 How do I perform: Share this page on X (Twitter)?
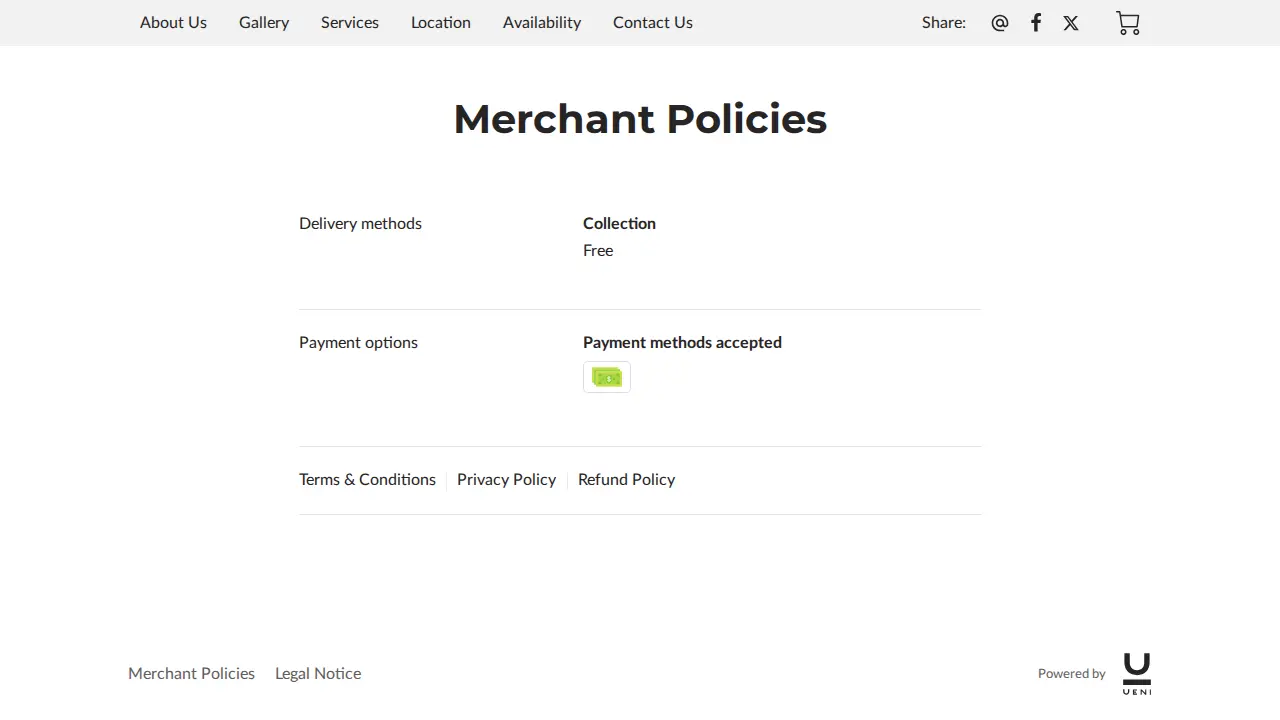click(1071, 23)
